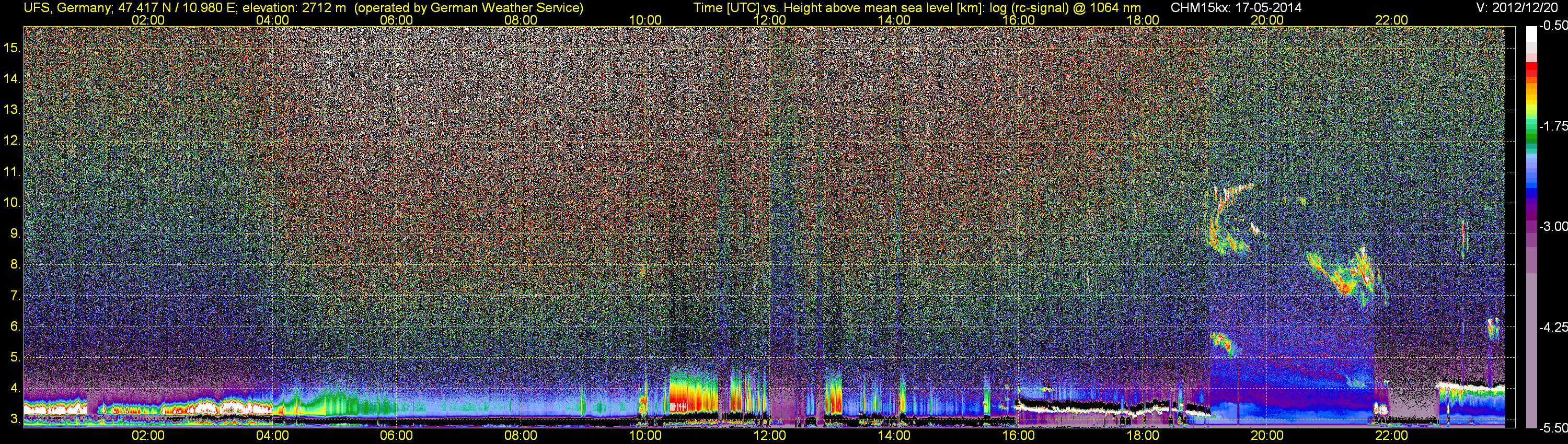The height and width of the screenshot is (444, 1568).
Task: Click the '06:00' label on the bottom time axis
Action: click(396, 436)
